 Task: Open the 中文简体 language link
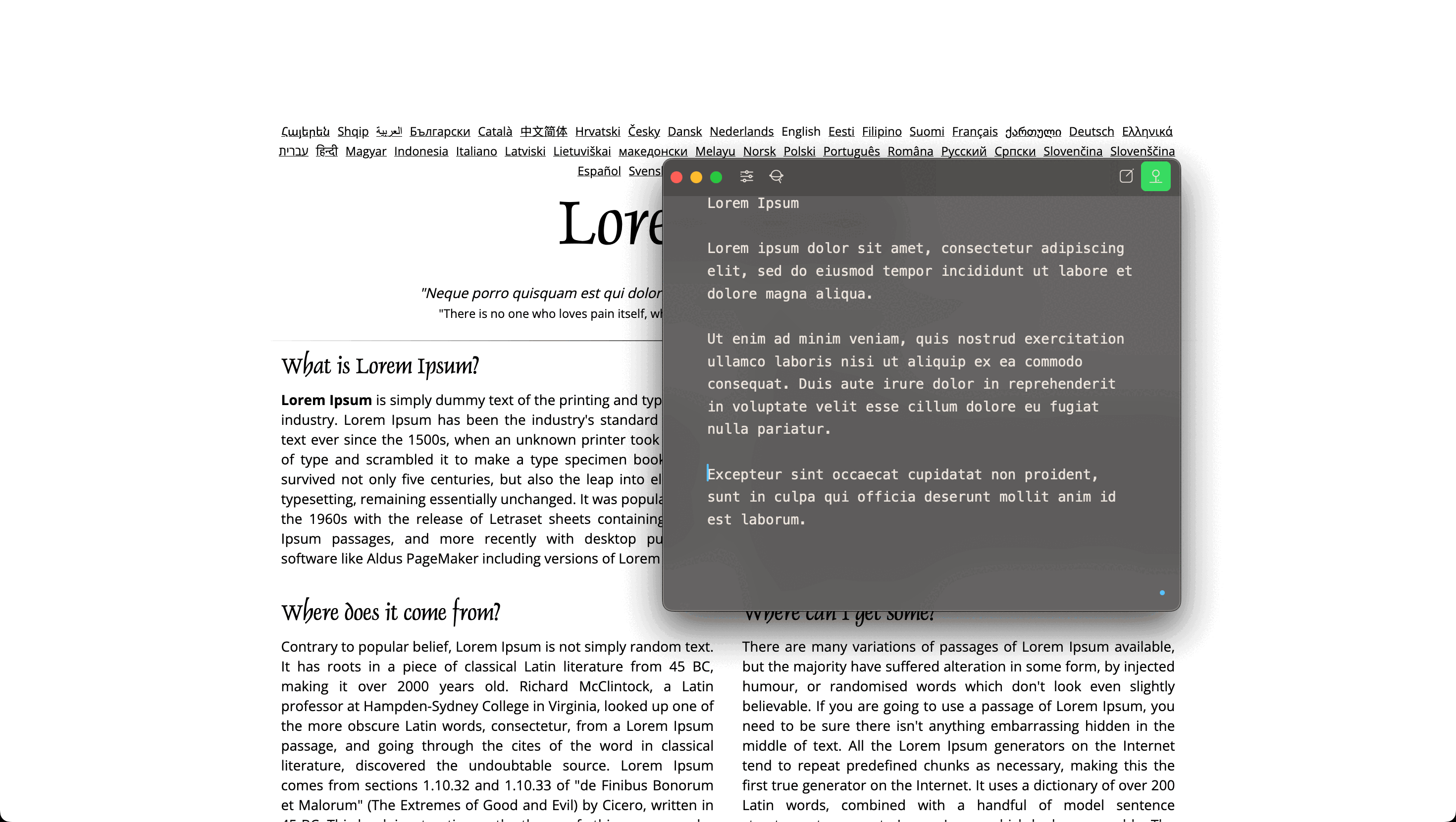543,131
